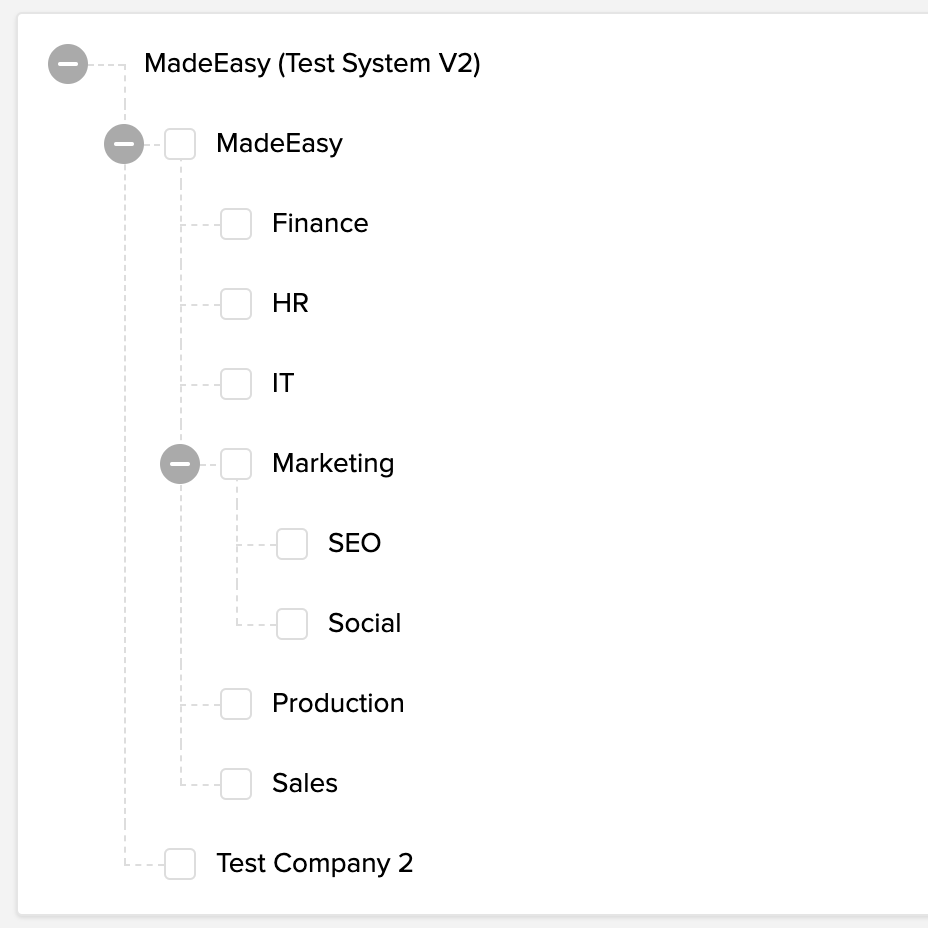Tick the SEO checkbox
928x928 pixels.
click(292, 544)
